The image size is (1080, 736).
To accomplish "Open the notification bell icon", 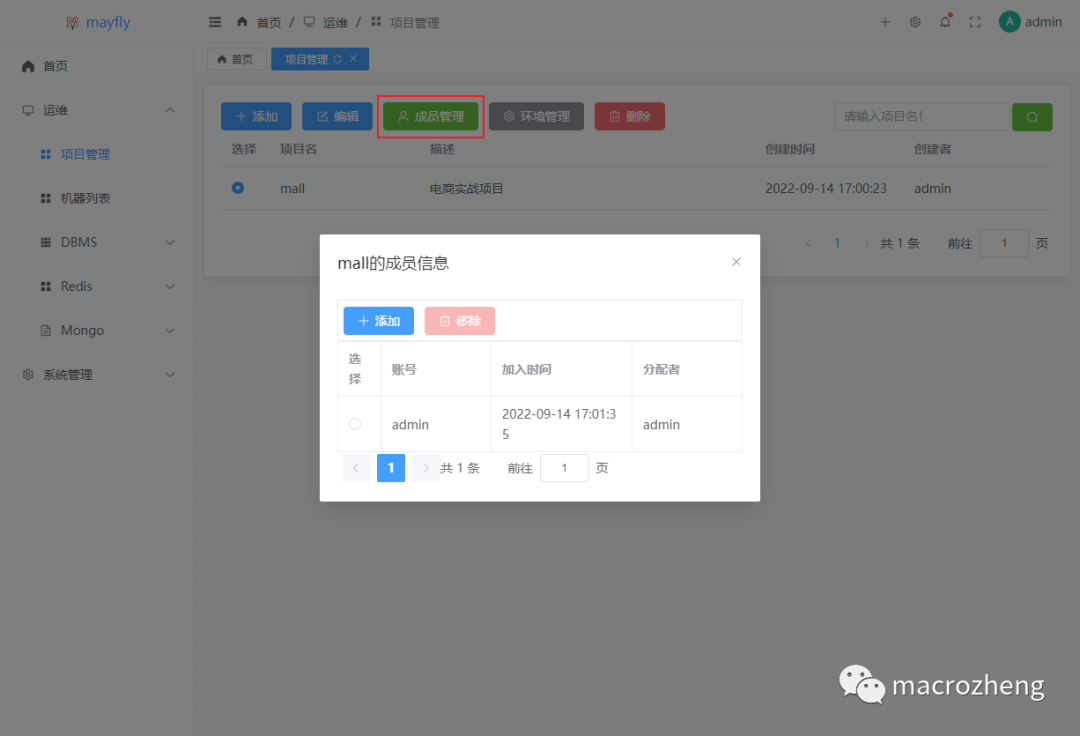I will click(945, 22).
